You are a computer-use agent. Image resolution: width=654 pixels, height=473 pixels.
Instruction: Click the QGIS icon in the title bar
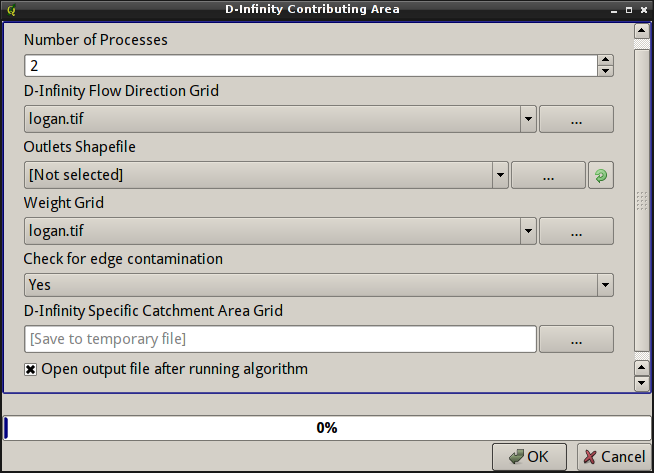pyautogui.click(x=12, y=9)
